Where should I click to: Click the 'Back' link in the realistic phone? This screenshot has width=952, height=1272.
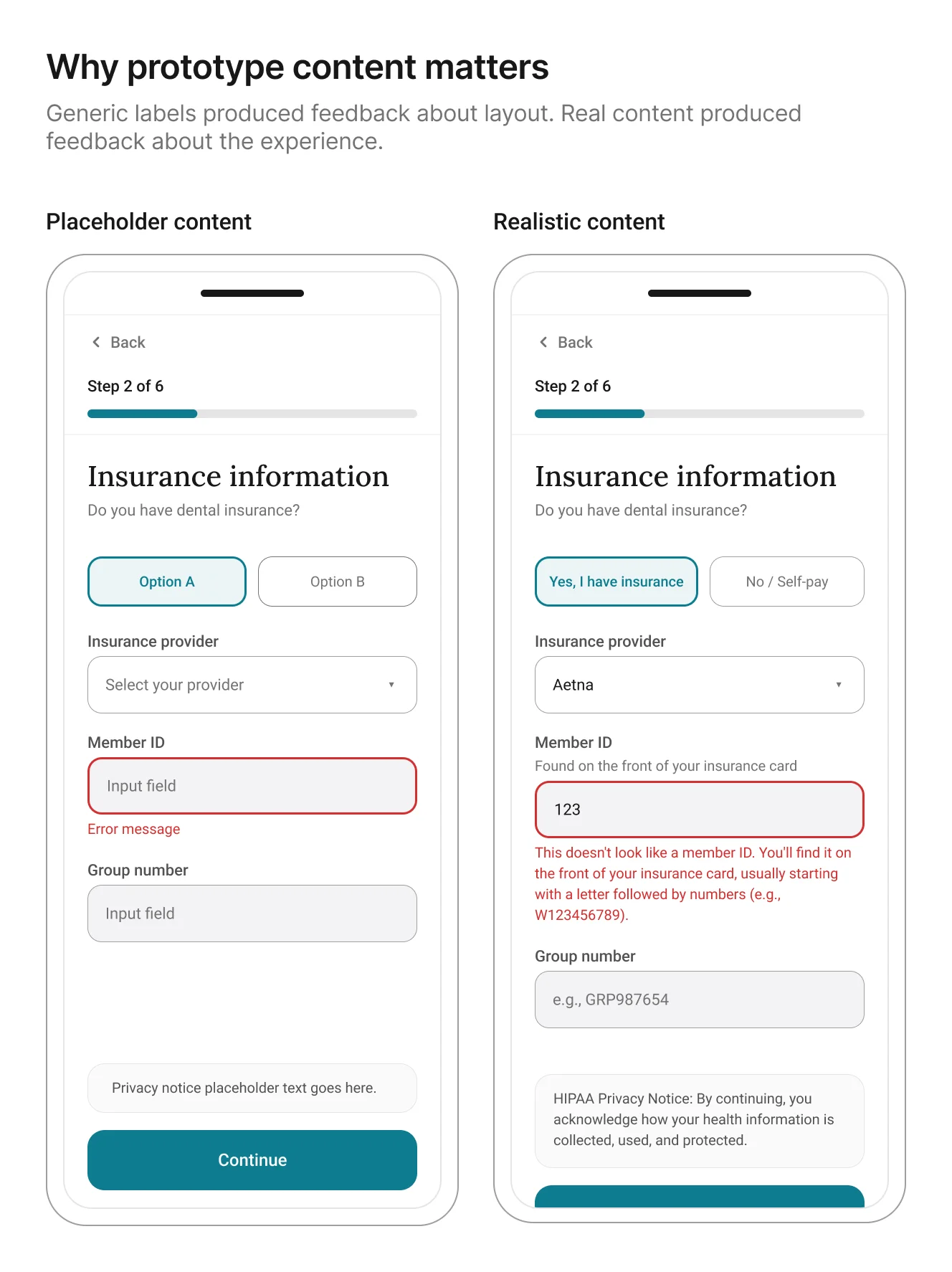pos(575,342)
